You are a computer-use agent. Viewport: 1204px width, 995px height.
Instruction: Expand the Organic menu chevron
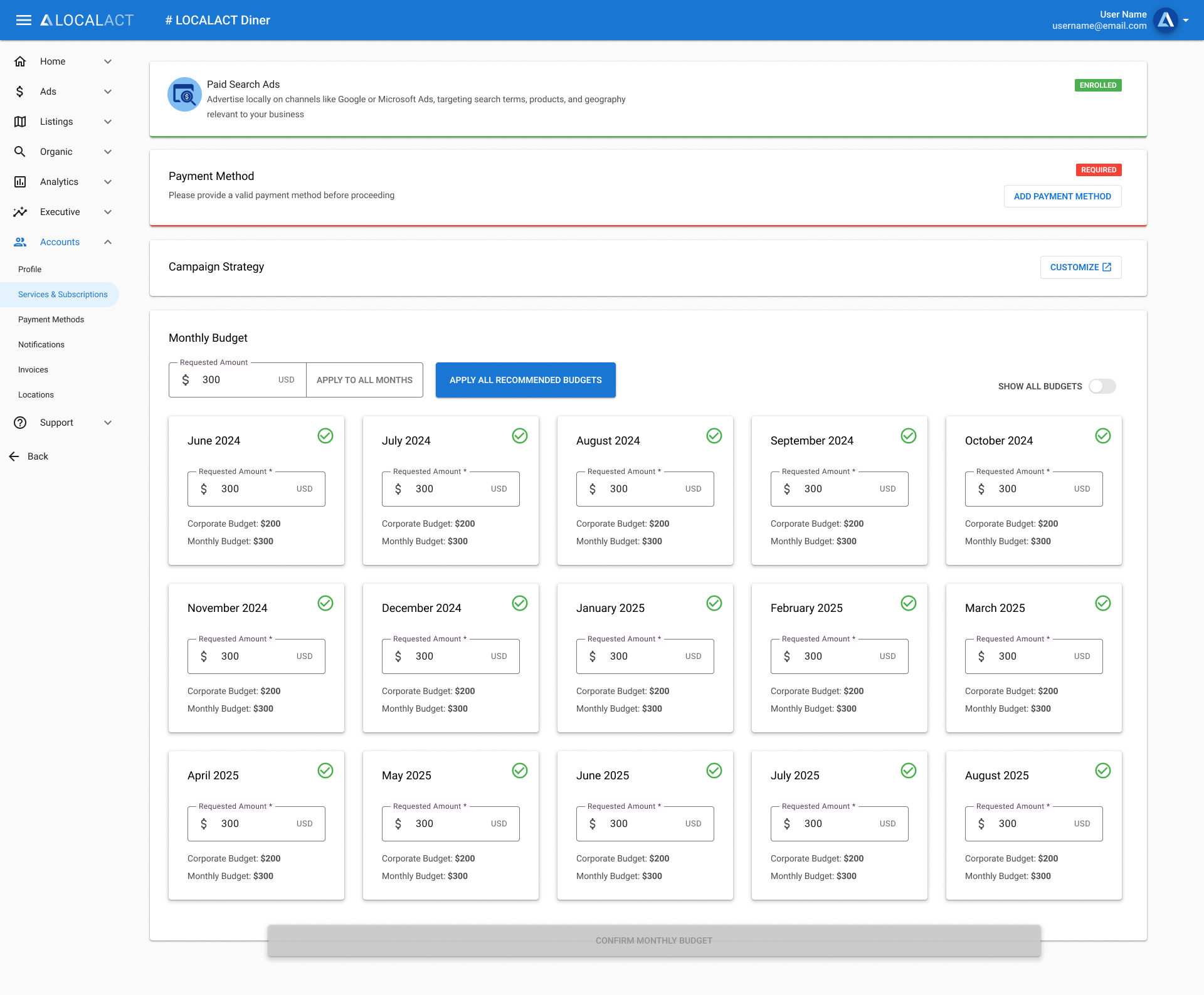(x=108, y=152)
